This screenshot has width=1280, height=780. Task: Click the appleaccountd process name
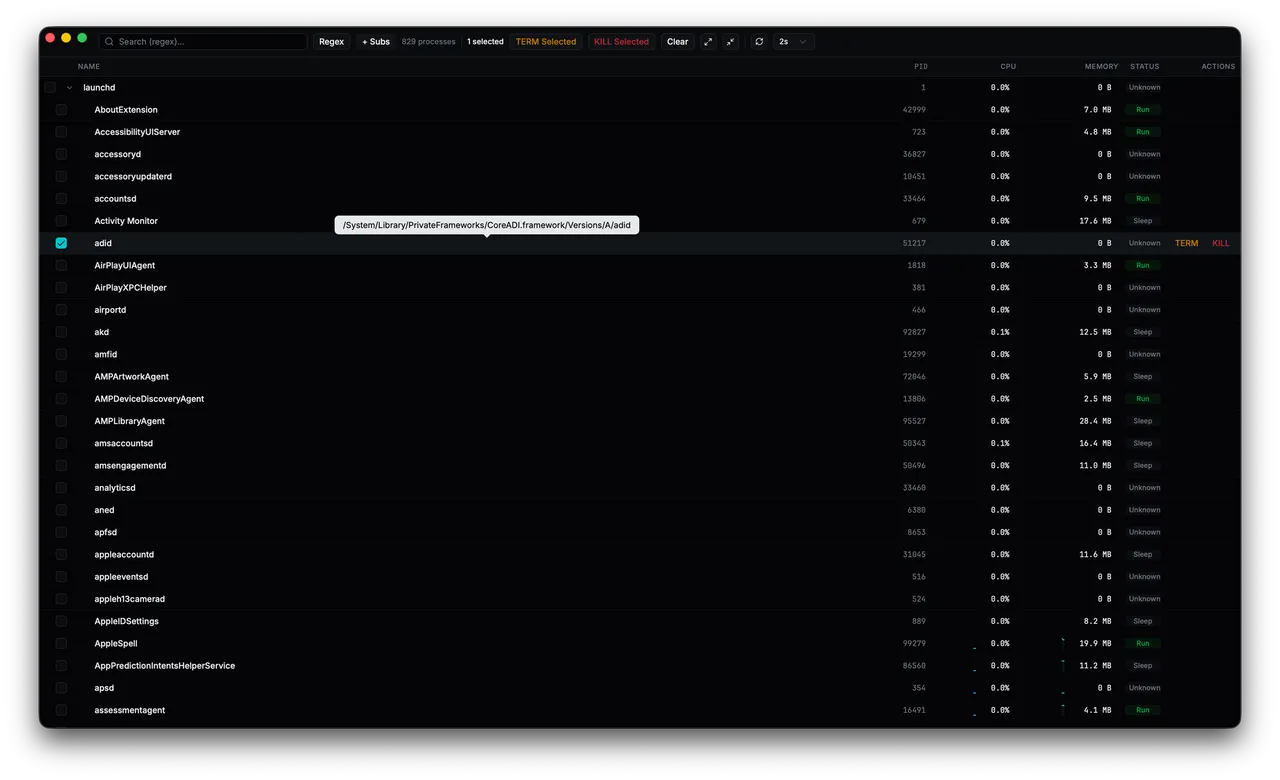coord(124,555)
